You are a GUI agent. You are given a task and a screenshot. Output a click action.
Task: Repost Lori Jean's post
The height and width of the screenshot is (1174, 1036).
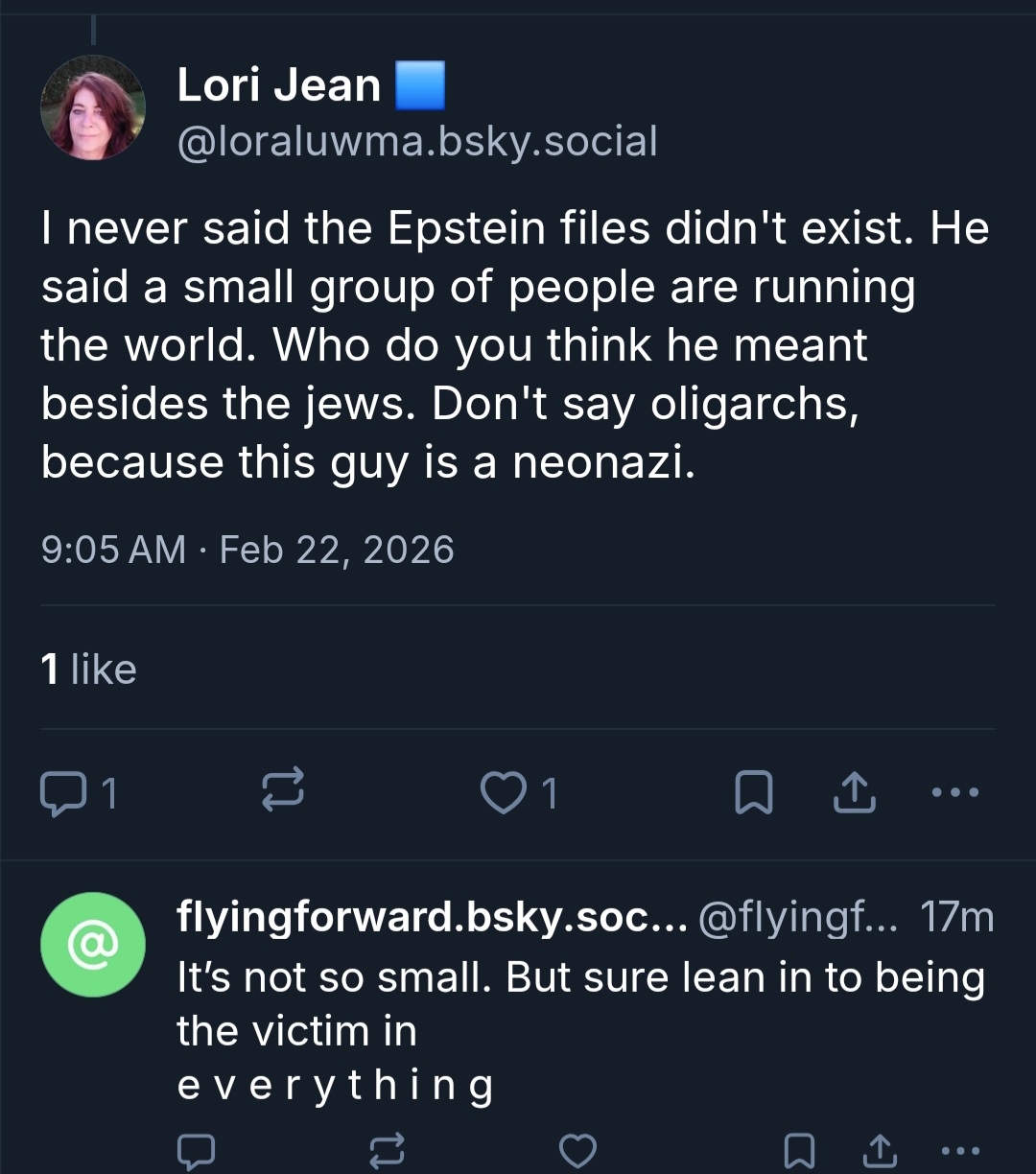283,790
